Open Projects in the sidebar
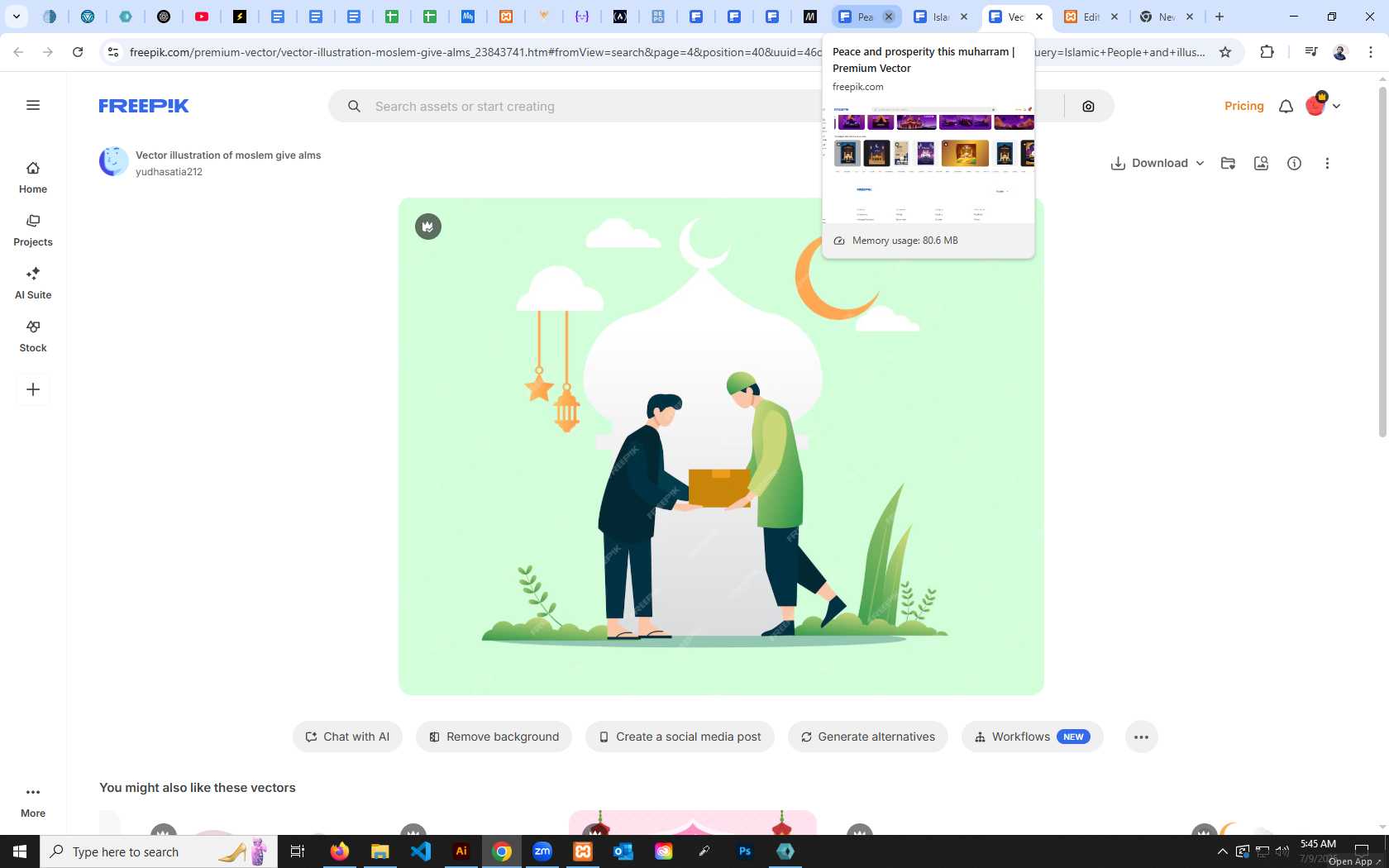The height and width of the screenshot is (868, 1389). pos(33,231)
